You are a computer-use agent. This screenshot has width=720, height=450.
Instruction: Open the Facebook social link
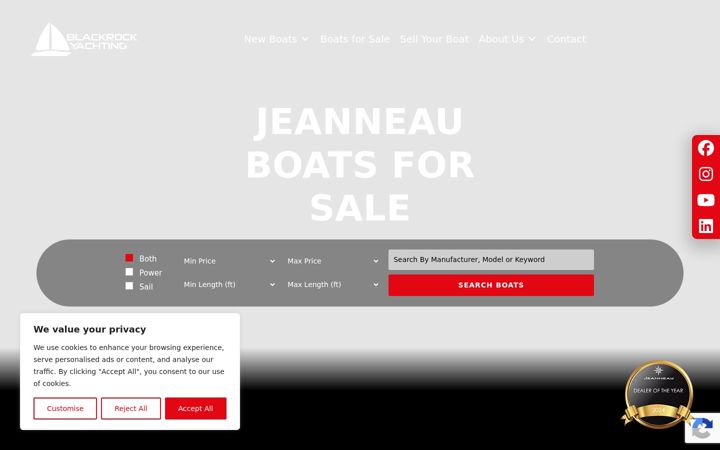706,148
